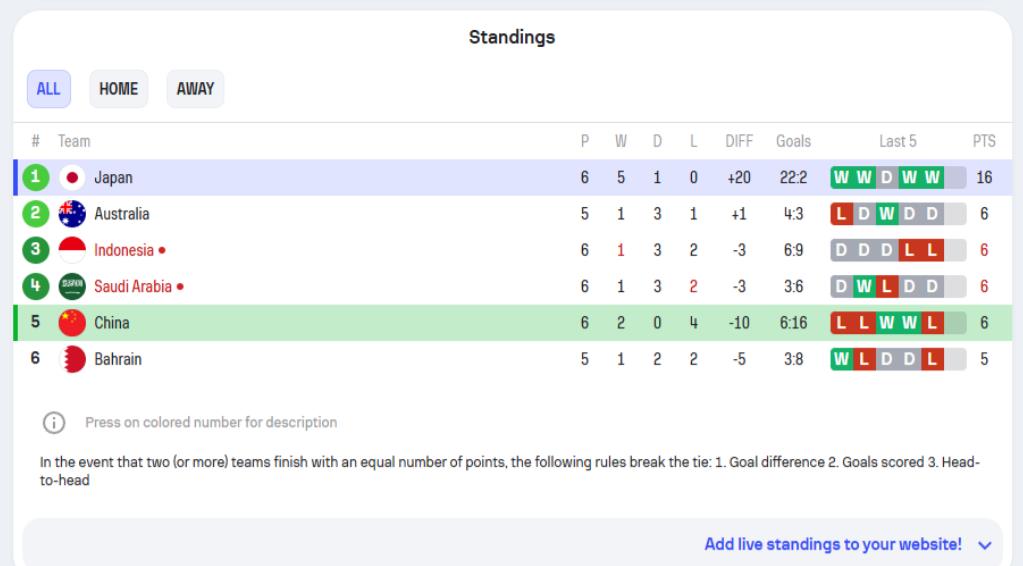This screenshot has height=566, width=1023.
Task: Click Japan's last green W result box
Action: [932, 178]
